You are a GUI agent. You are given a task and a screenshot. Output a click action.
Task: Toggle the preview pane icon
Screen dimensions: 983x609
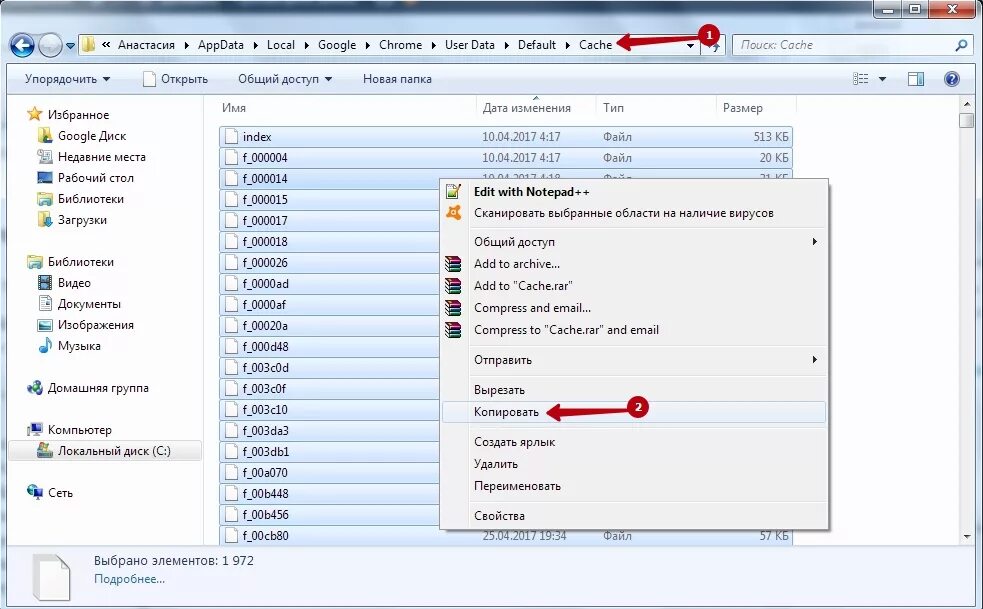(x=916, y=79)
